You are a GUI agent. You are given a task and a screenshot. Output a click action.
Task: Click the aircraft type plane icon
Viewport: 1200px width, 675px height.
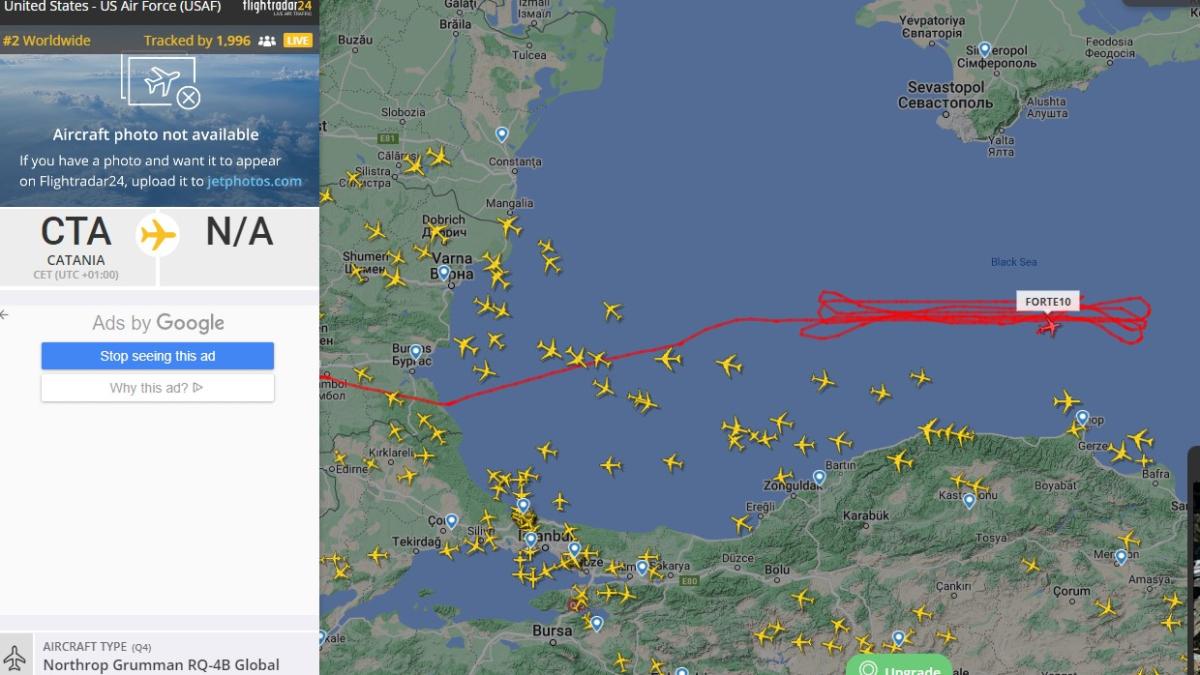[x=15, y=657]
